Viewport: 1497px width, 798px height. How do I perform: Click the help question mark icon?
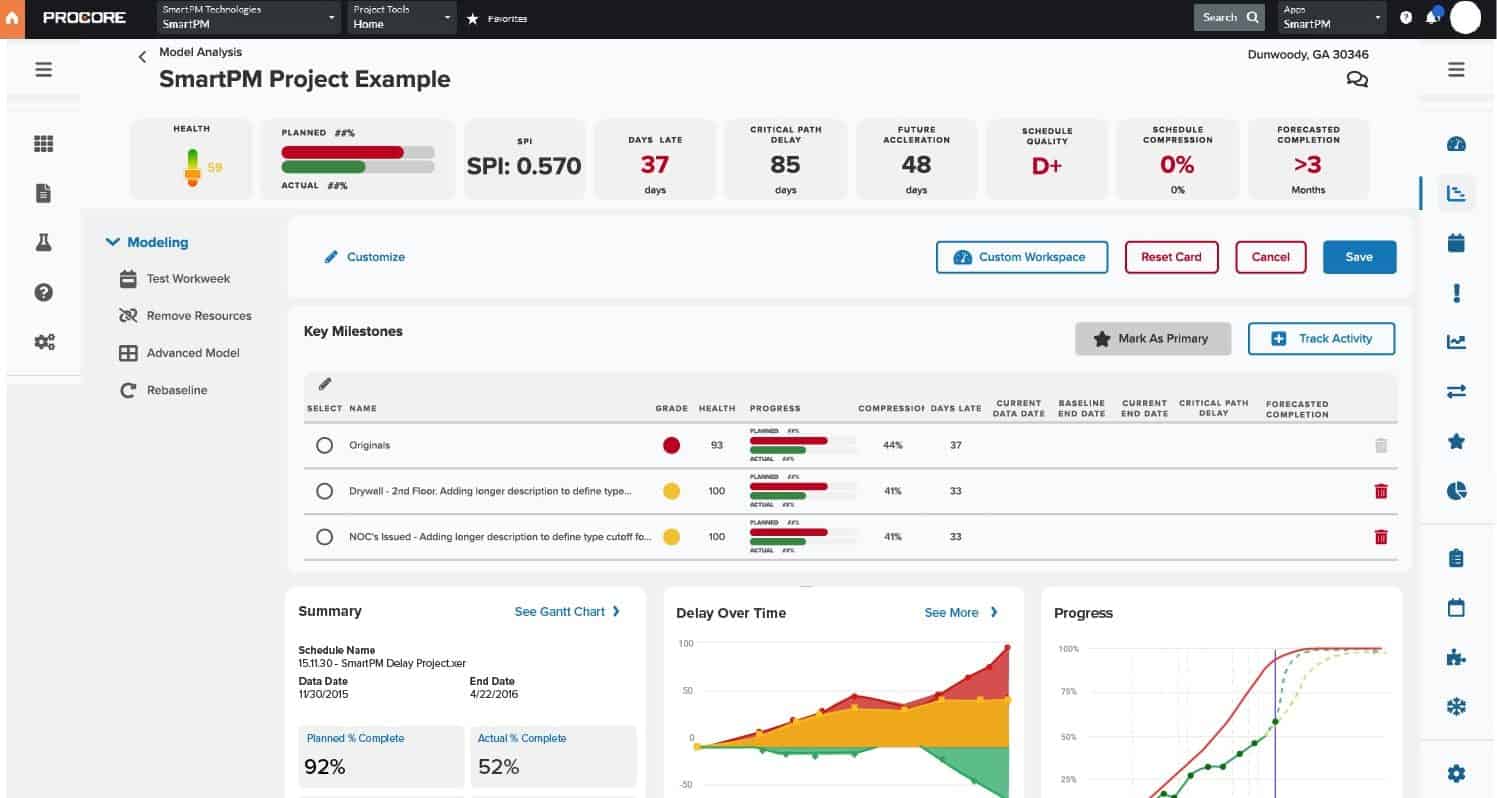click(43, 292)
